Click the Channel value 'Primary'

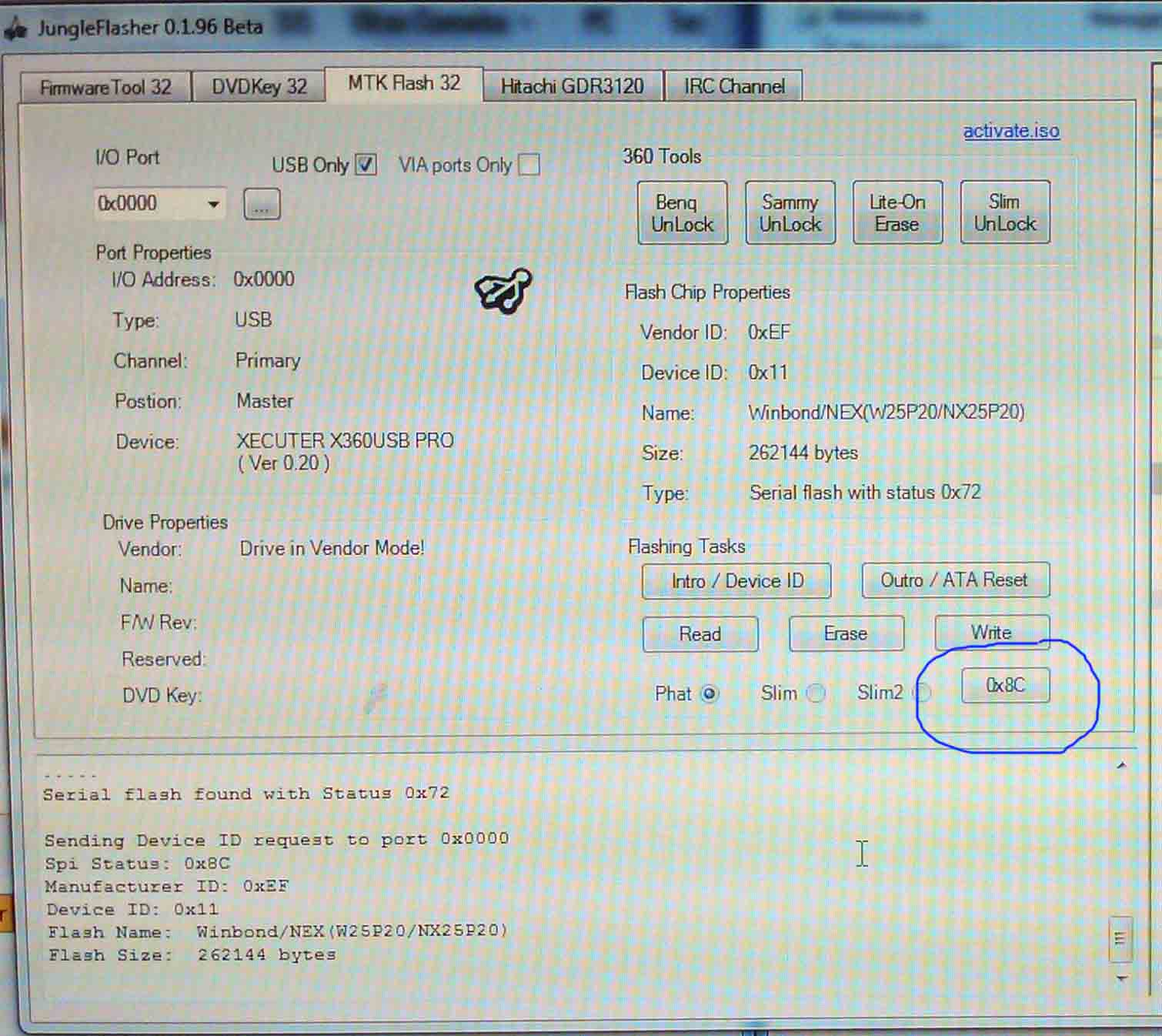coord(268,361)
